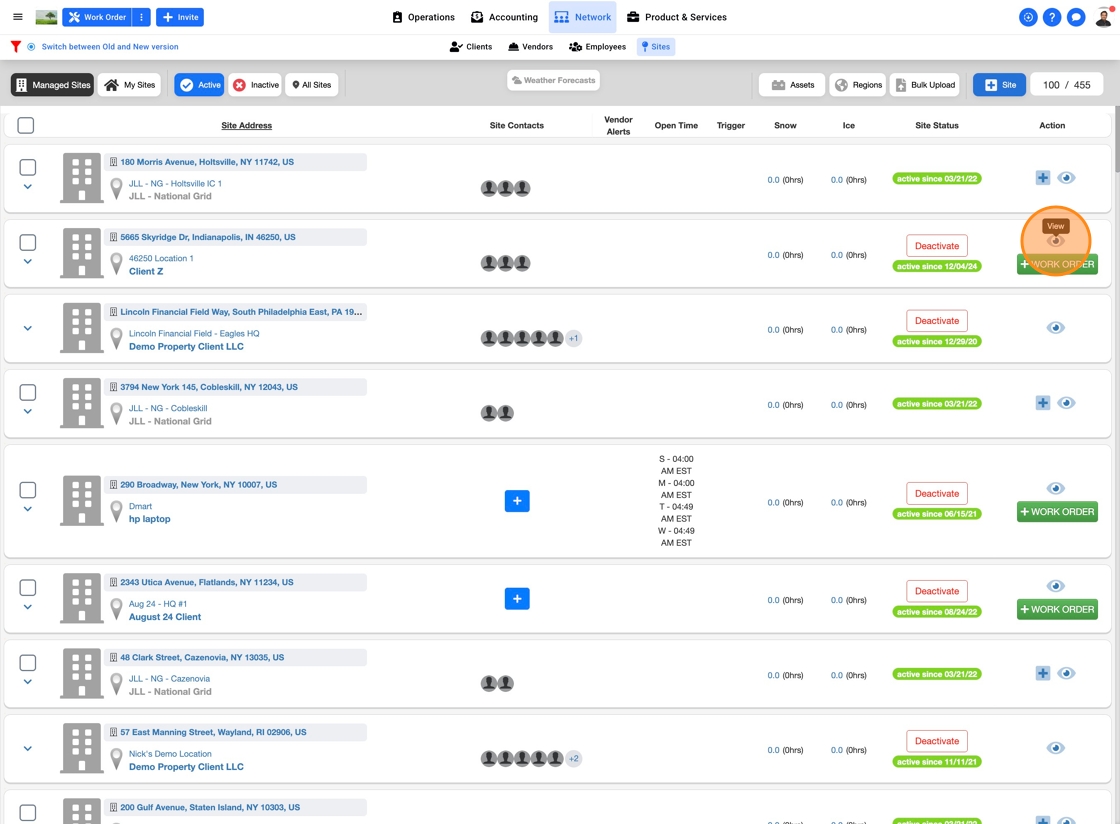View the 2343 Utica Avenue site eye icon
This screenshot has height=824, width=1120.
(x=1056, y=586)
